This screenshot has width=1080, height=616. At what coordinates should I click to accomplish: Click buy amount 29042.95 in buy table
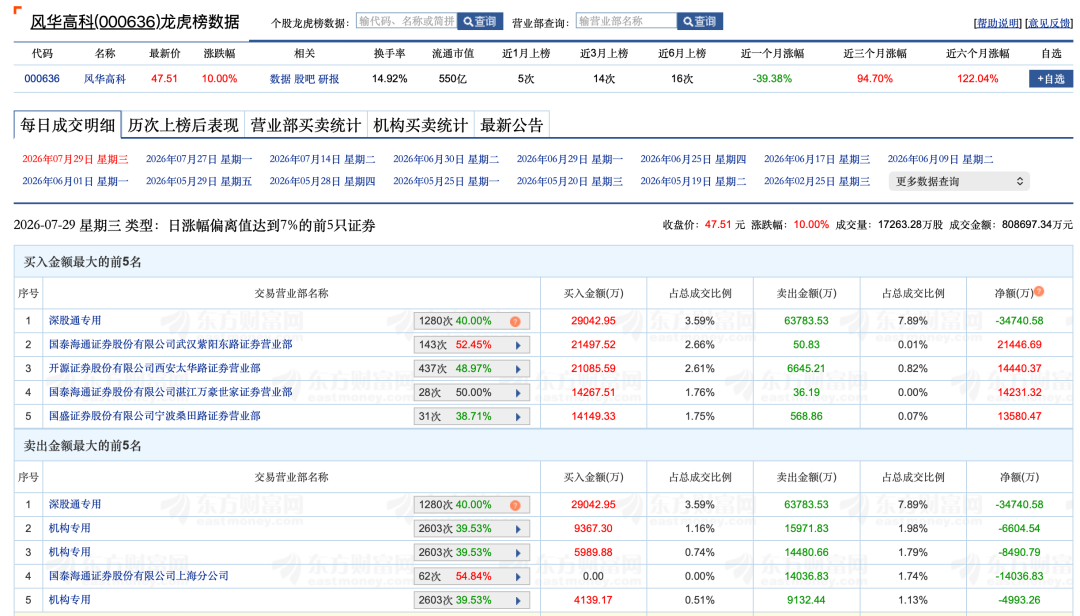pos(593,320)
